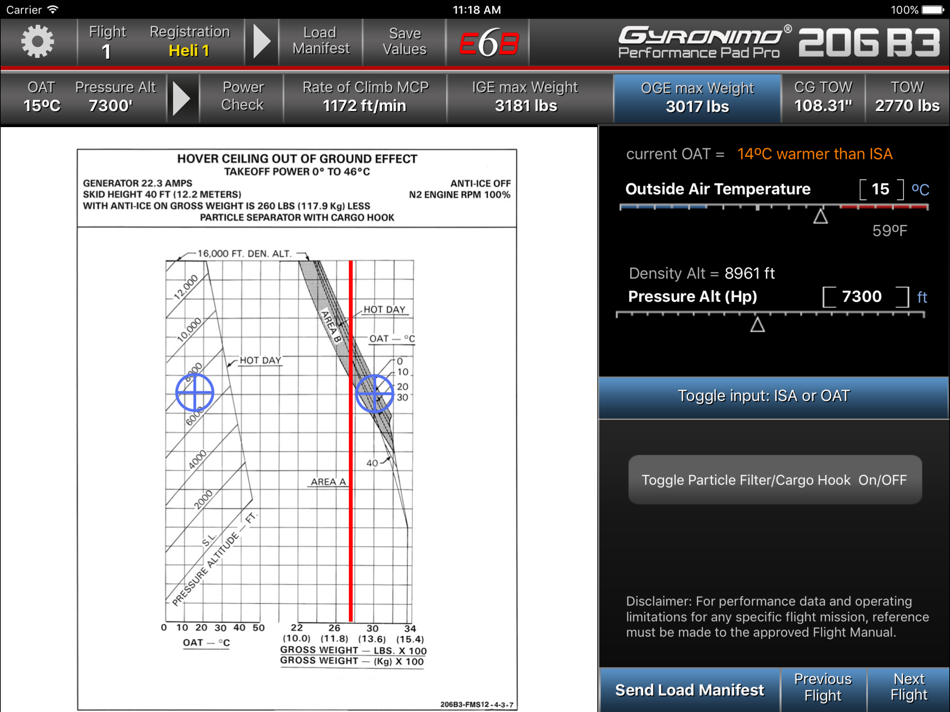Viewport: 950px width, 712px height.
Task: Tap the AREA A label on chart
Action: tap(328, 482)
